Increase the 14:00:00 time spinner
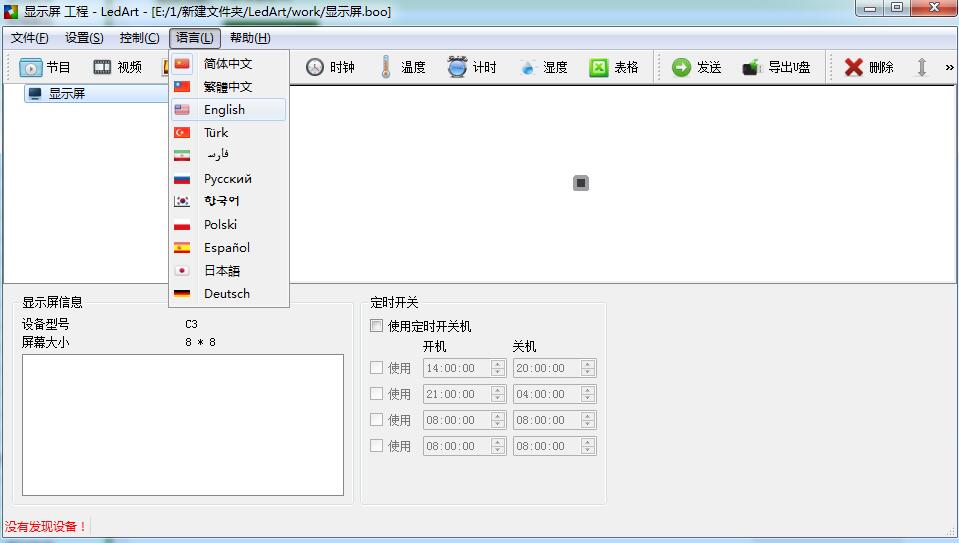 click(x=498, y=364)
